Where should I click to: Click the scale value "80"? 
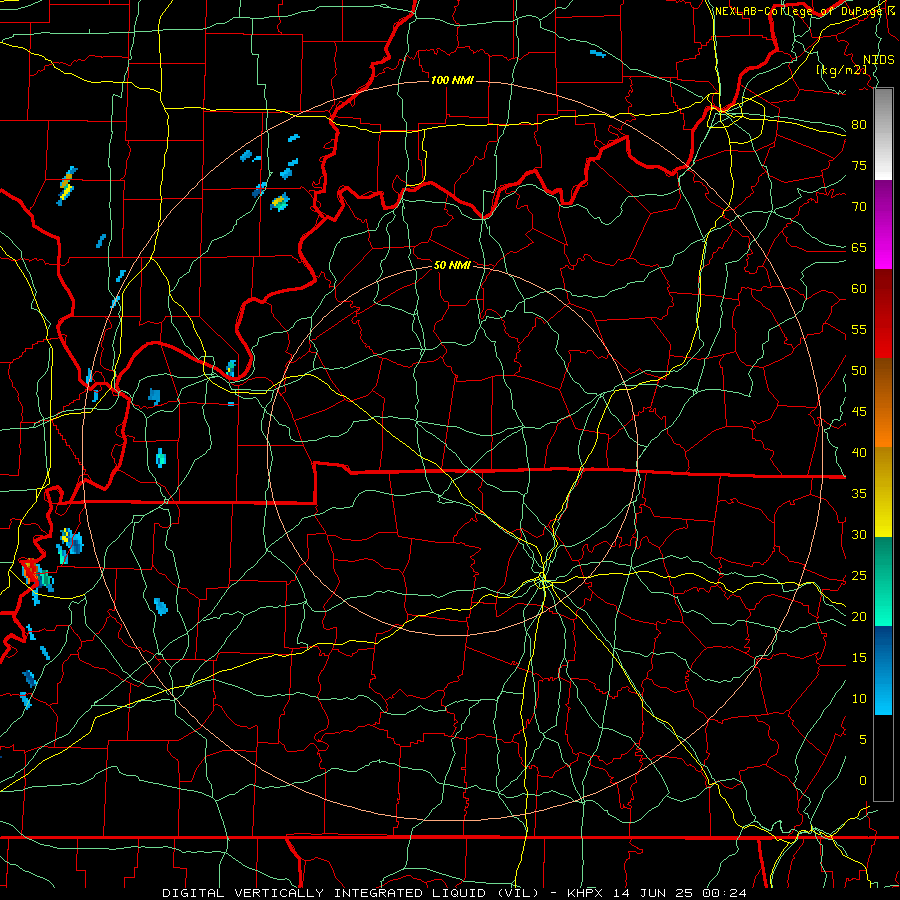tap(859, 125)
